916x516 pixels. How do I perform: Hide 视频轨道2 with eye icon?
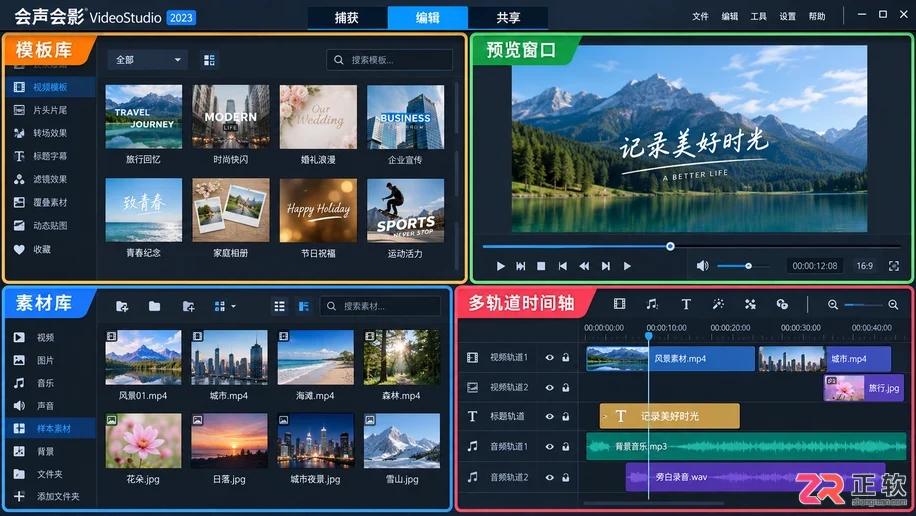pyautogui.click(x=549, y=387)
